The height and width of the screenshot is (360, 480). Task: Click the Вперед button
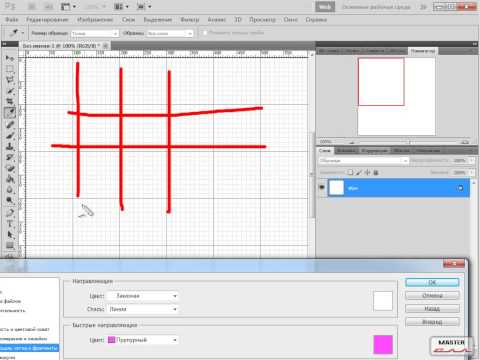(x=432, y=322)
